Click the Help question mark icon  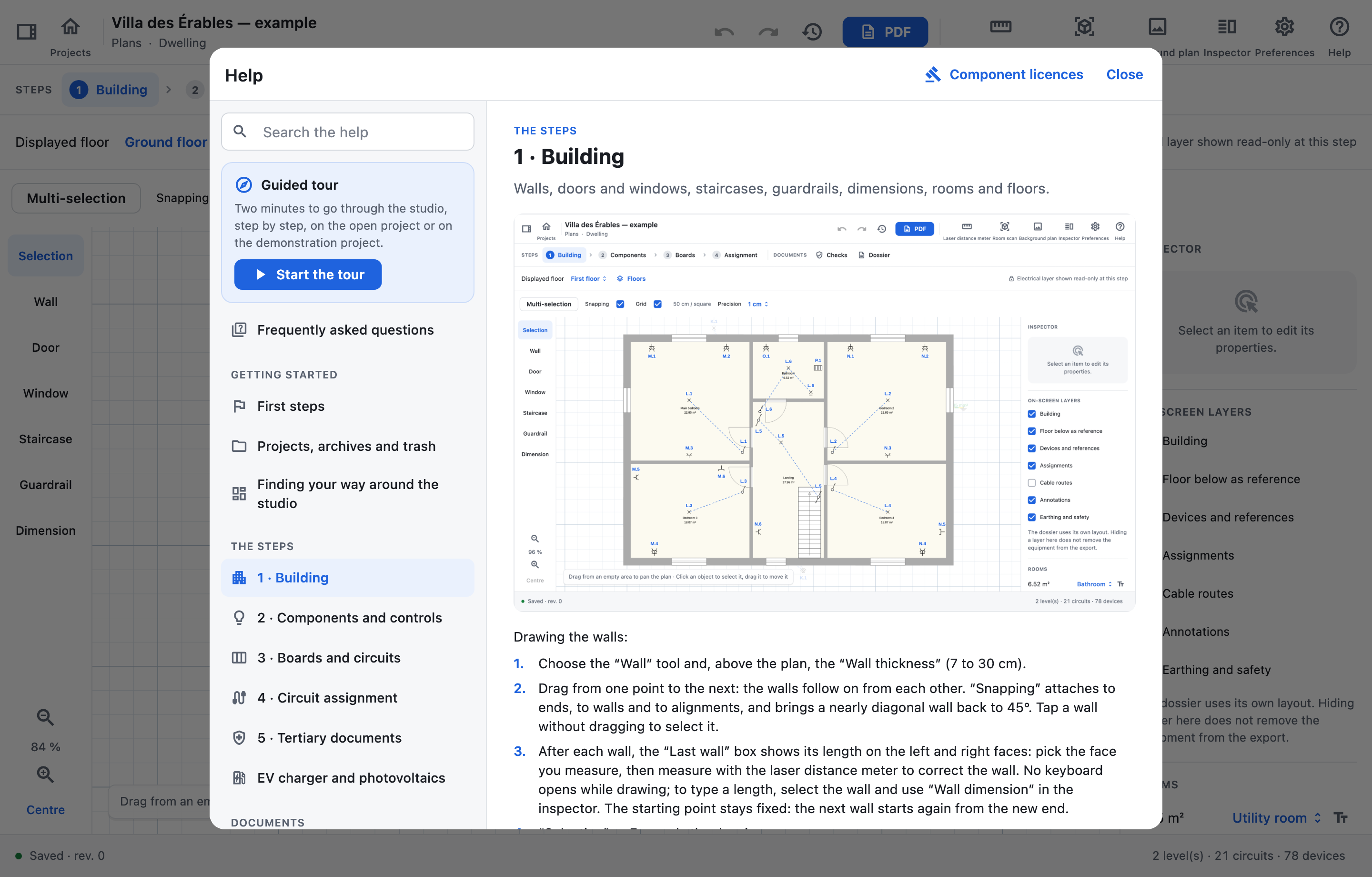[1339, 27]
